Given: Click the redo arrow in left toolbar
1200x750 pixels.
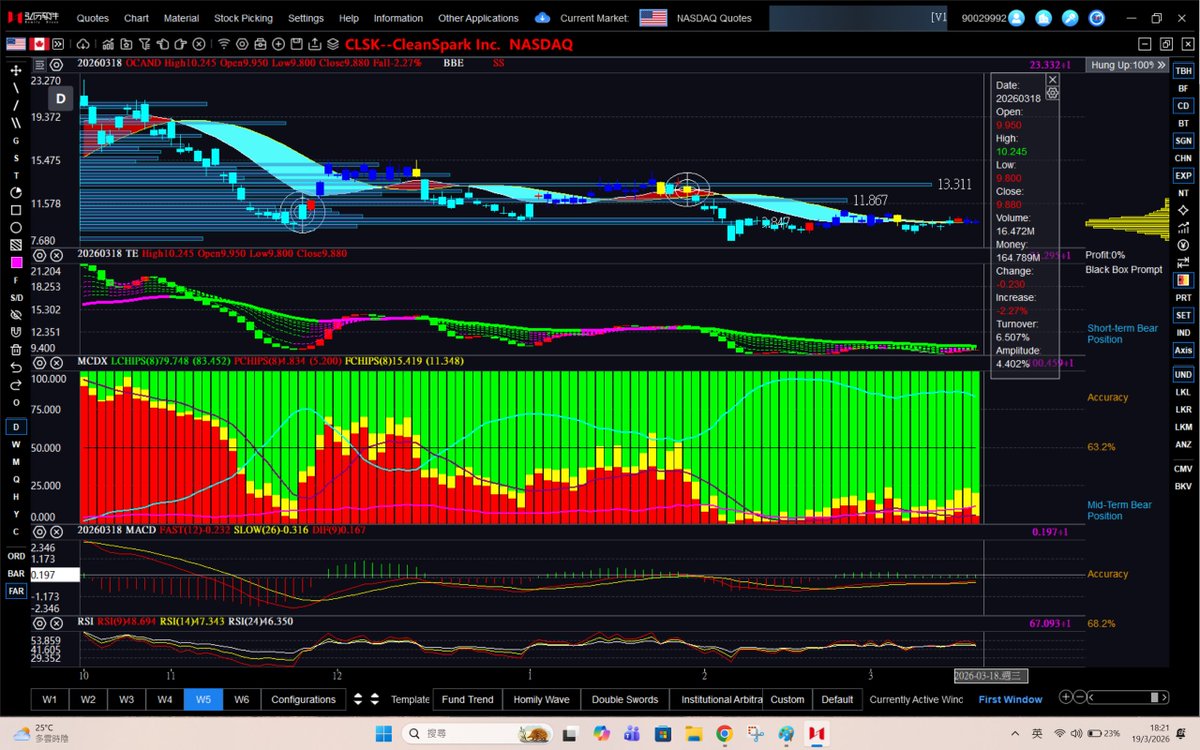Looking at the screenshot, I should point(16,385).
